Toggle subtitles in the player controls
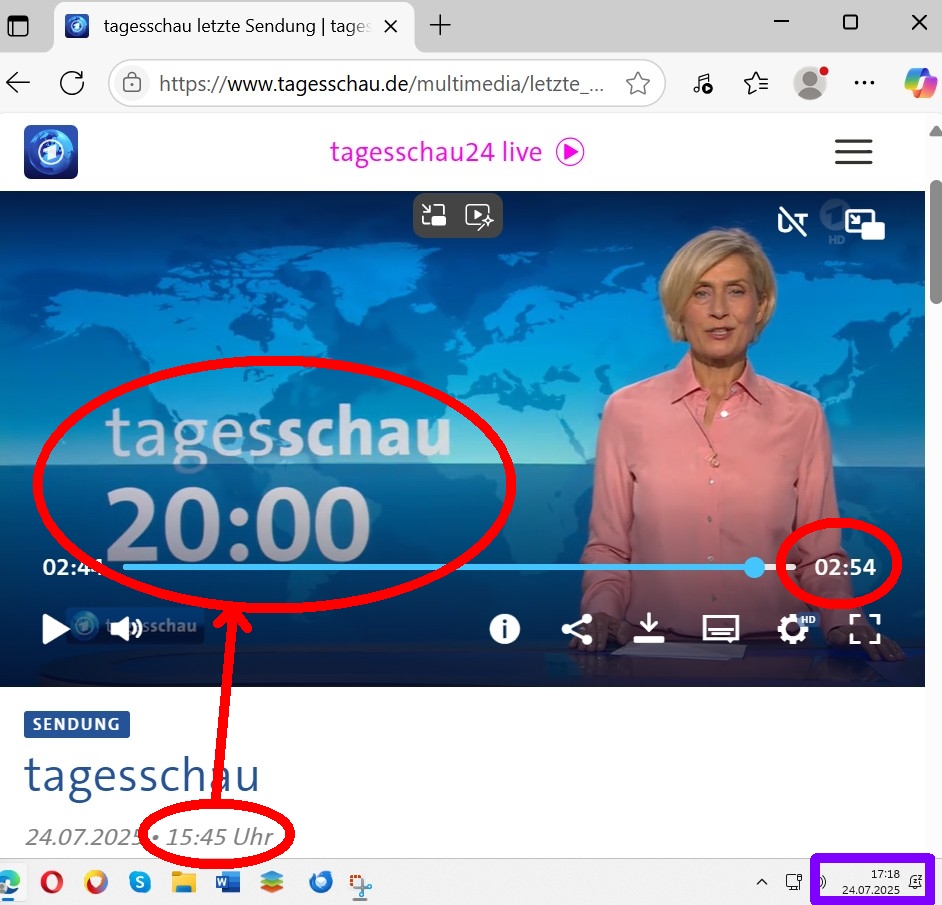Screen dimensions: 942x905 tap(720, 628)
